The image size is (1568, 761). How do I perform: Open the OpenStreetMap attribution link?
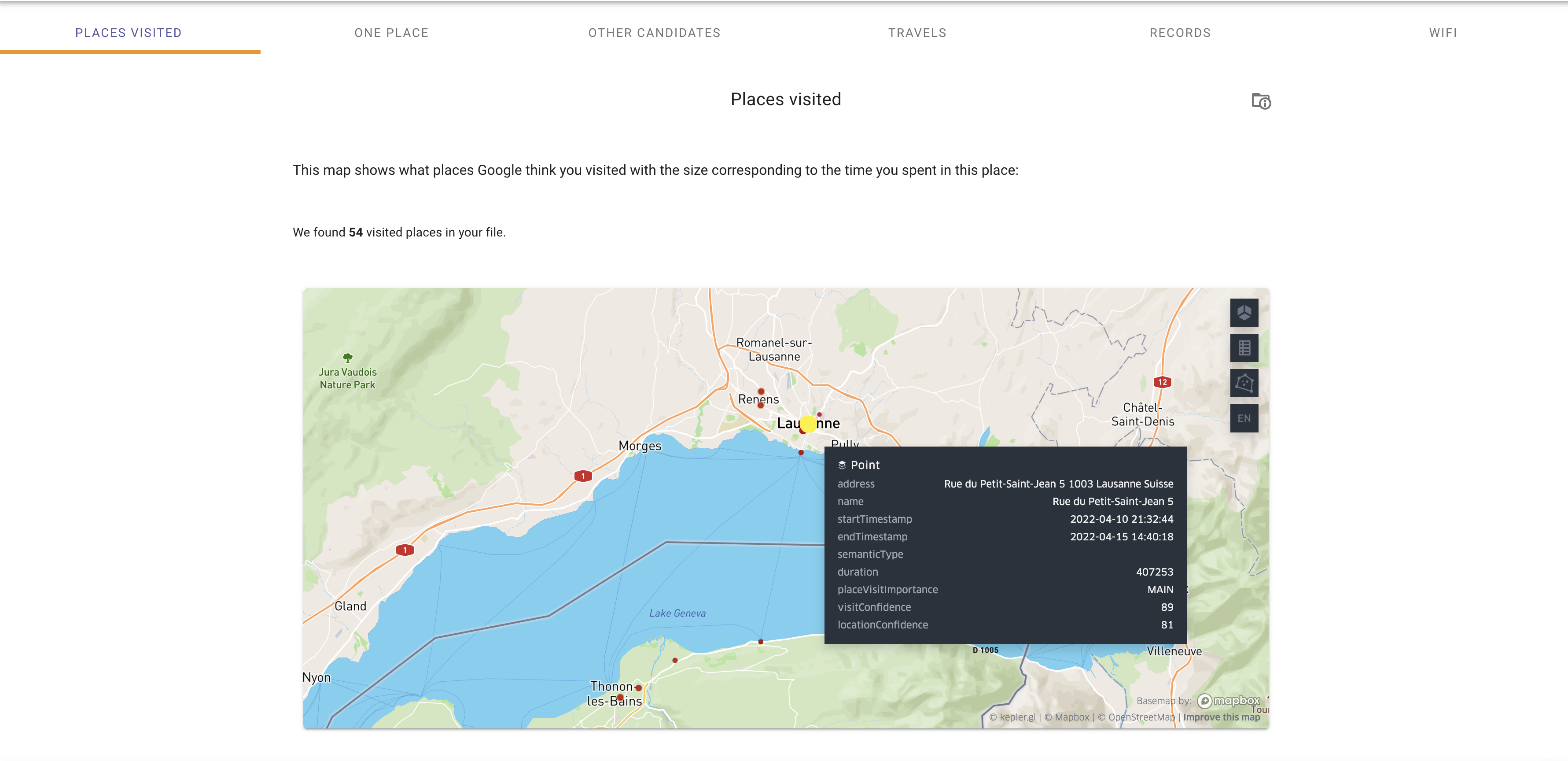tap(1136, 717)
